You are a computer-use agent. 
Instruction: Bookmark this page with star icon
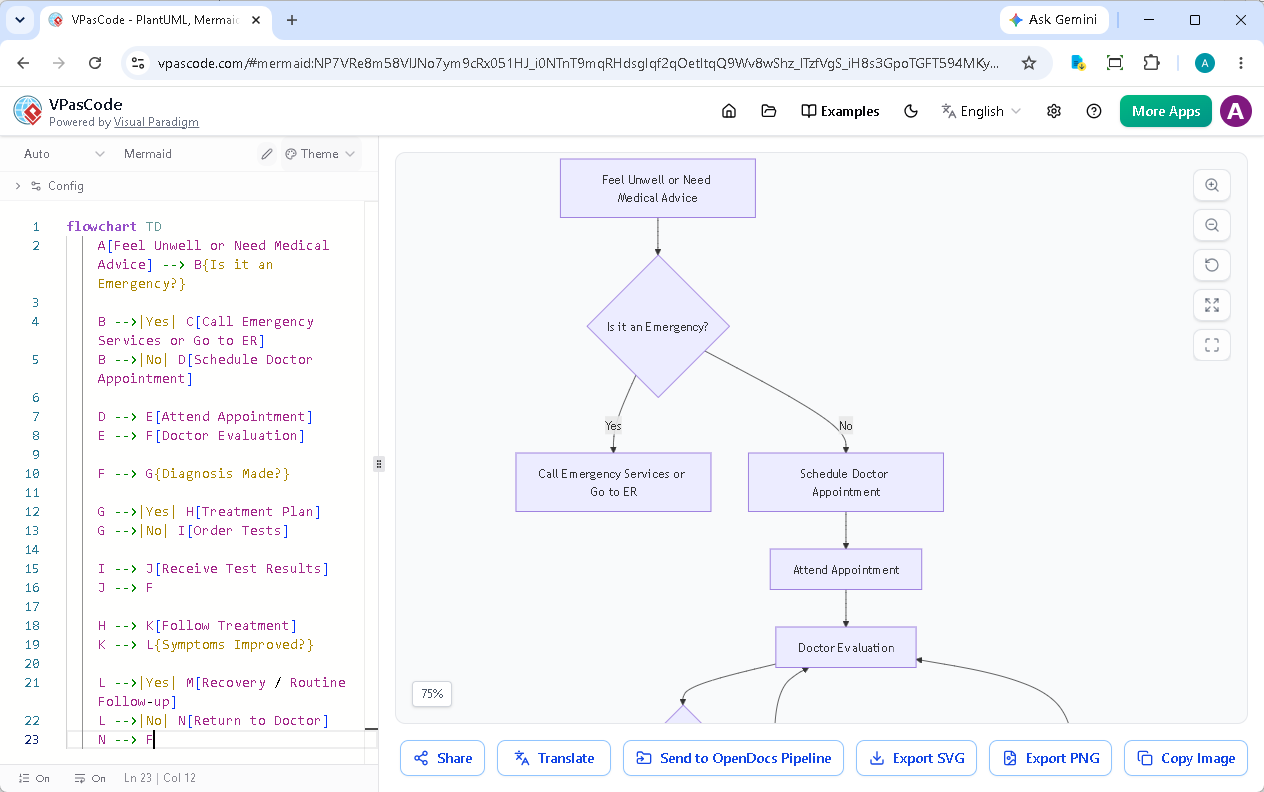[1029, 63]
